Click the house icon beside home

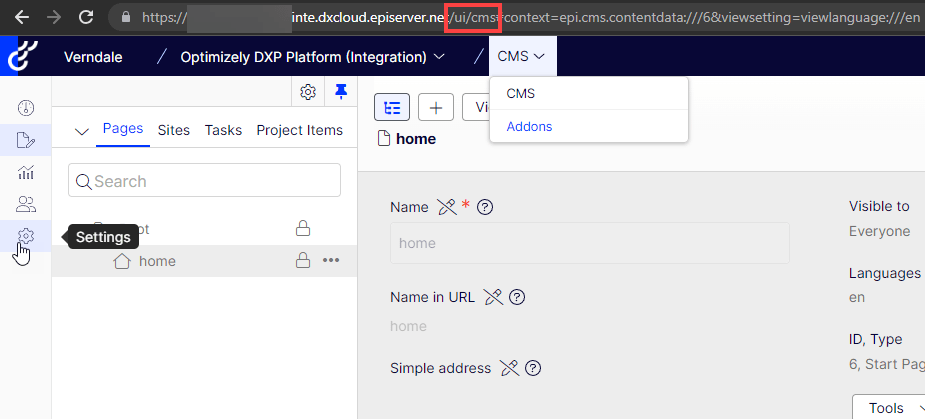coord(122,261)
